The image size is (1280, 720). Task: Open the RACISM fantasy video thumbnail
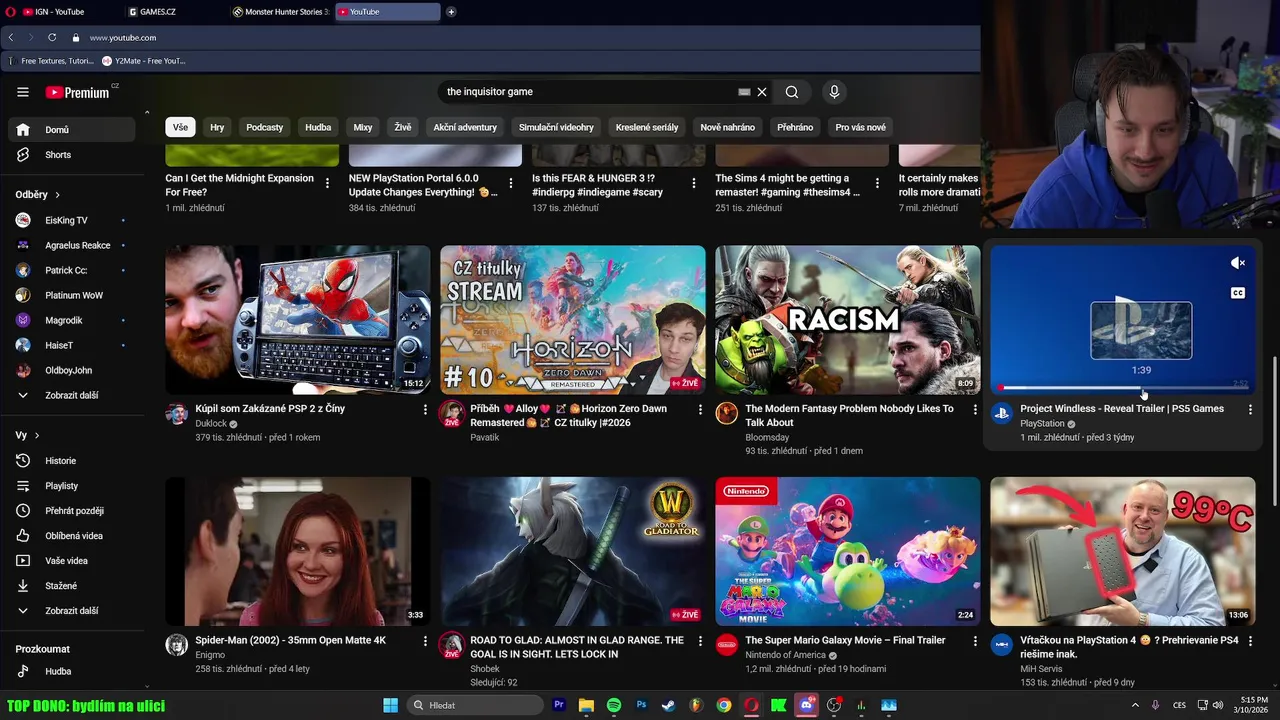pyautogui.click(x=848, y=320)
